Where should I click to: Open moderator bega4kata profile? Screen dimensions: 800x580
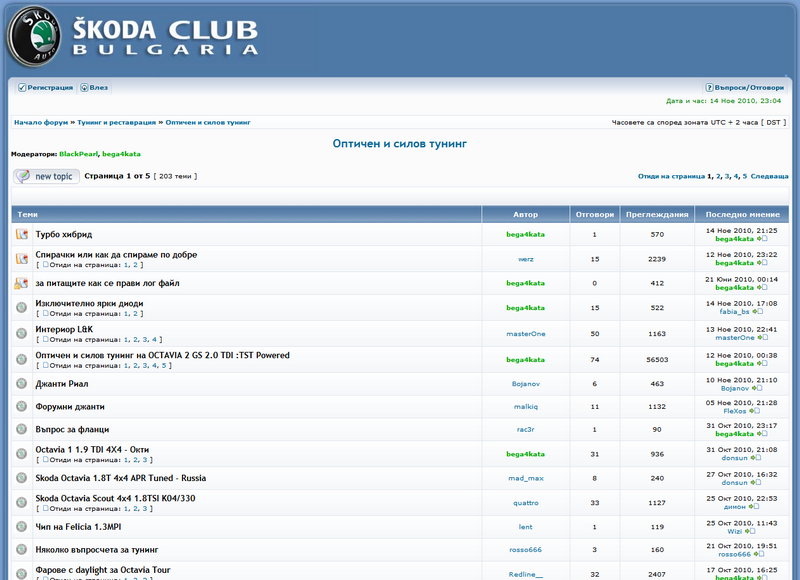coord(121,154)
